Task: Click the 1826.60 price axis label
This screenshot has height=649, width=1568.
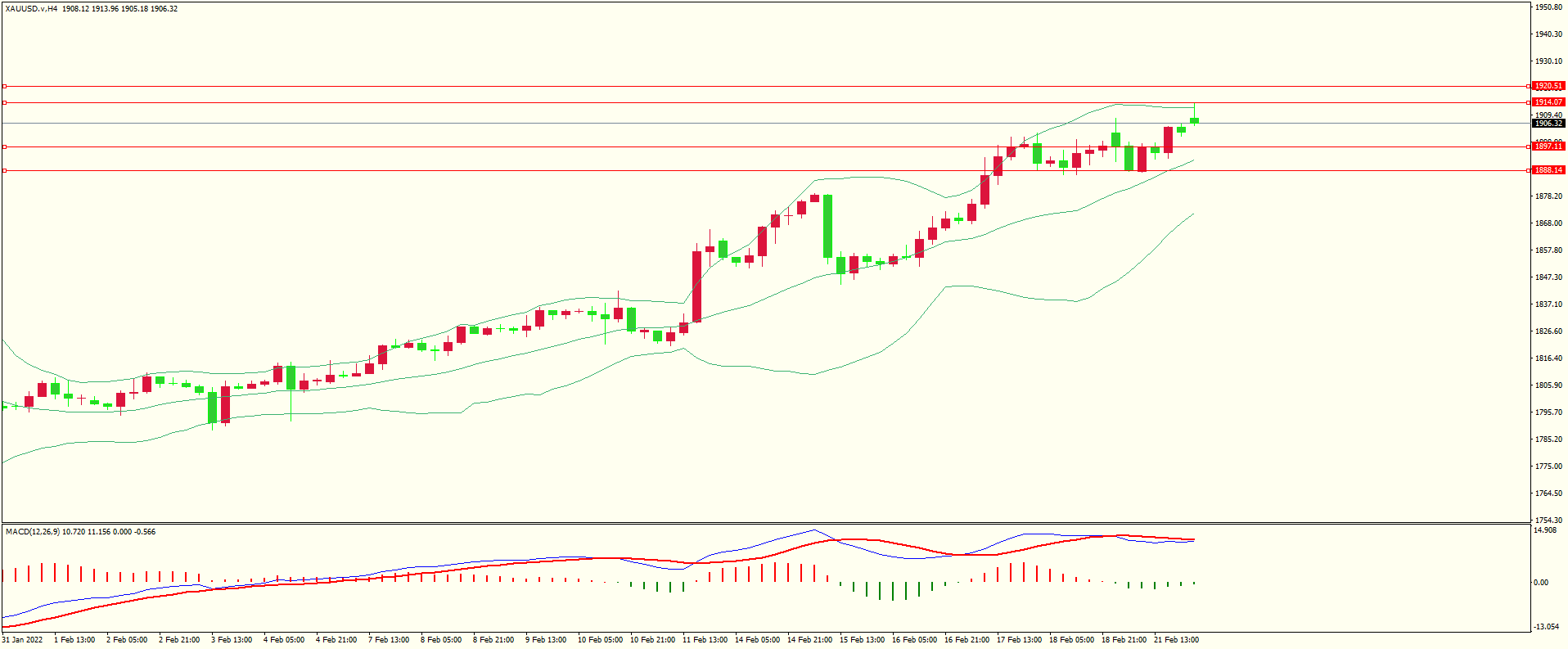Action: pyautogui.click(x=1548, y=331)
